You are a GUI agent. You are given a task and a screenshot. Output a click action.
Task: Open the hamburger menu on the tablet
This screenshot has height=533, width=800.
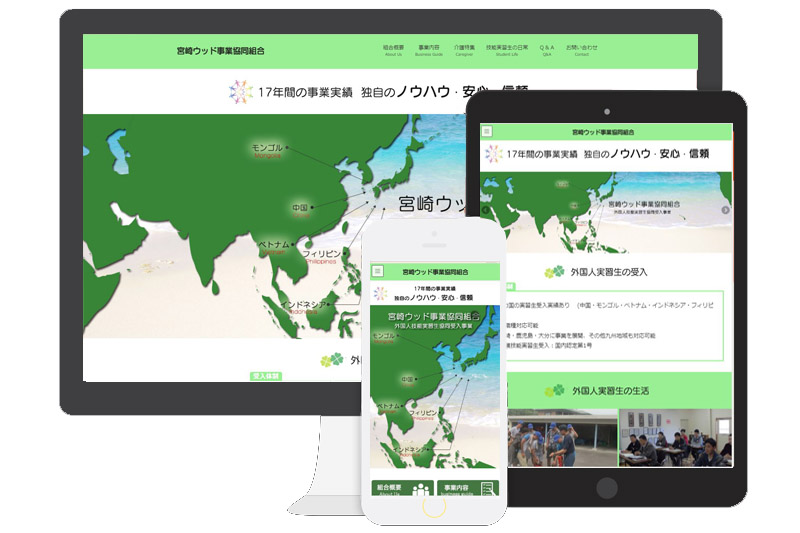[x=487, y=131]
